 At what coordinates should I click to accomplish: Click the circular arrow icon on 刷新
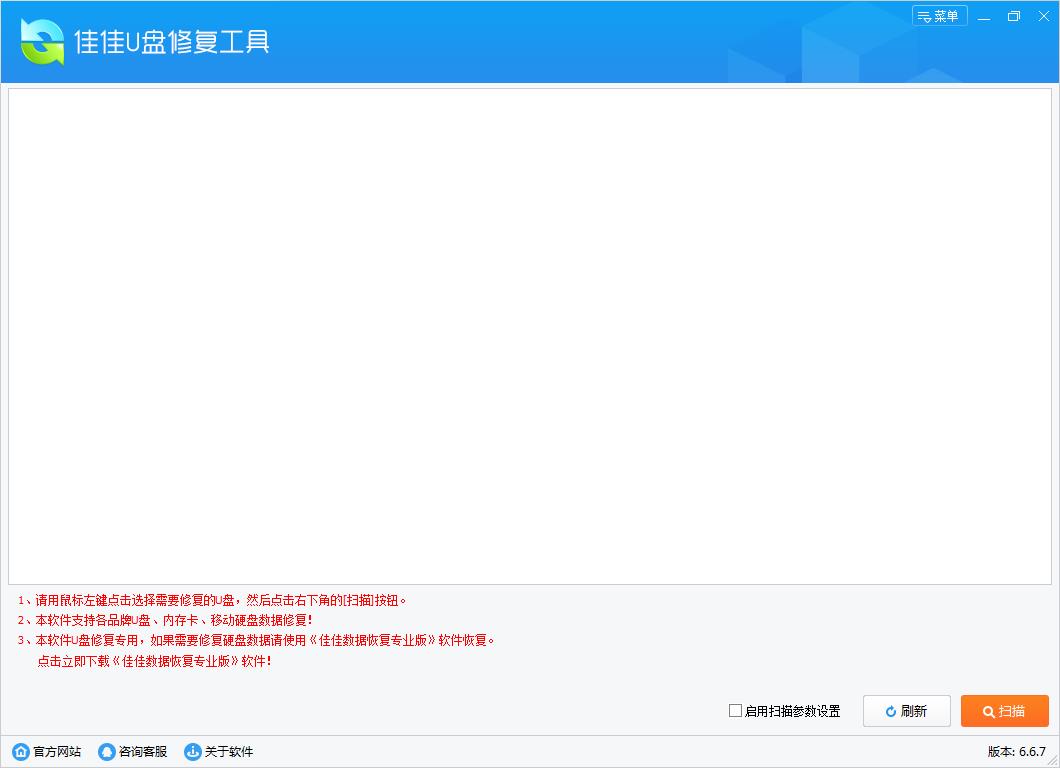891,712
